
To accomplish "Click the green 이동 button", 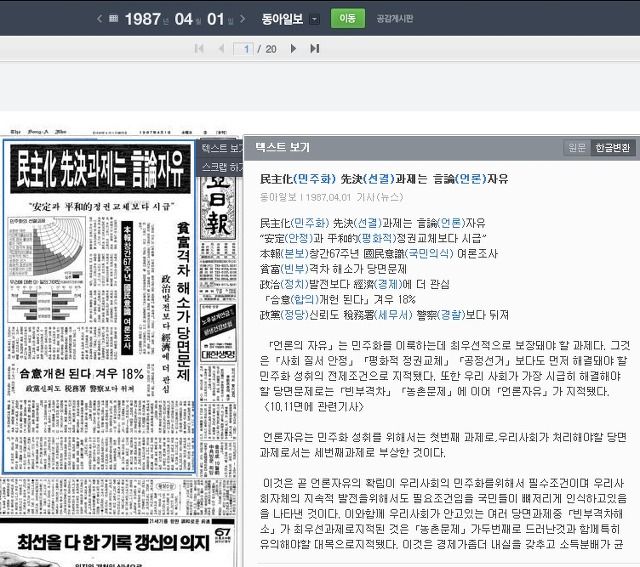I will click(x=347, y=18).
